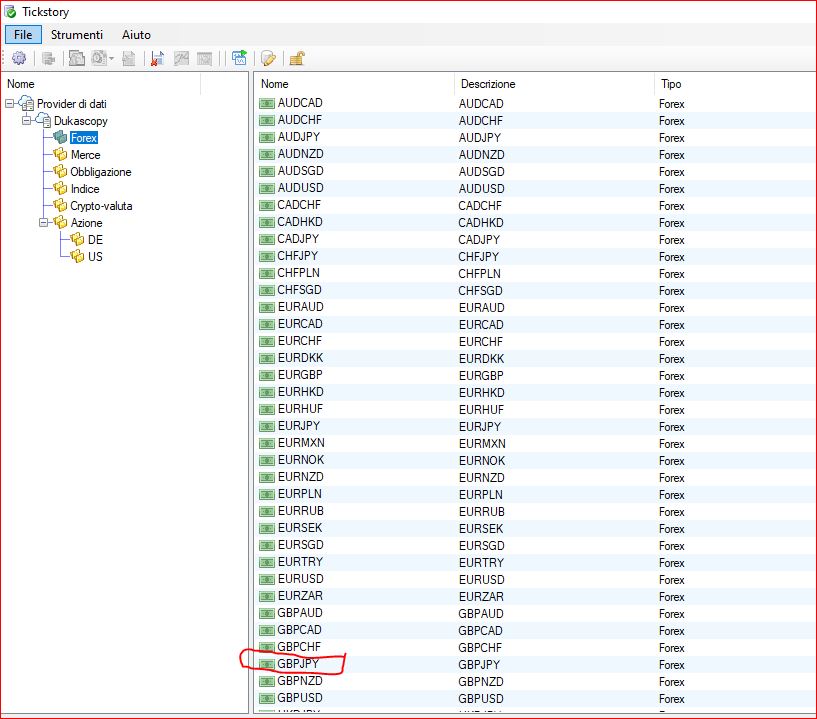Click the grayed single page toolbar icon

click(129, 58)
